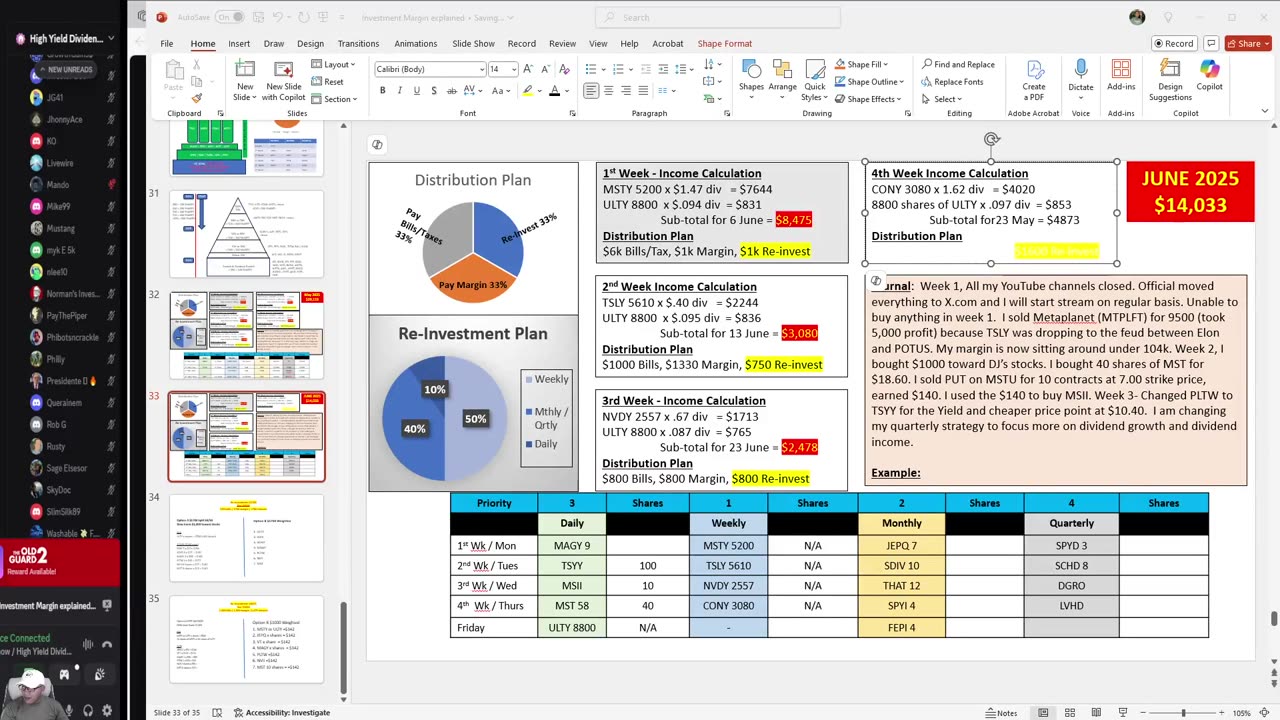
Task: Align text left
Action: coord(591,91)
